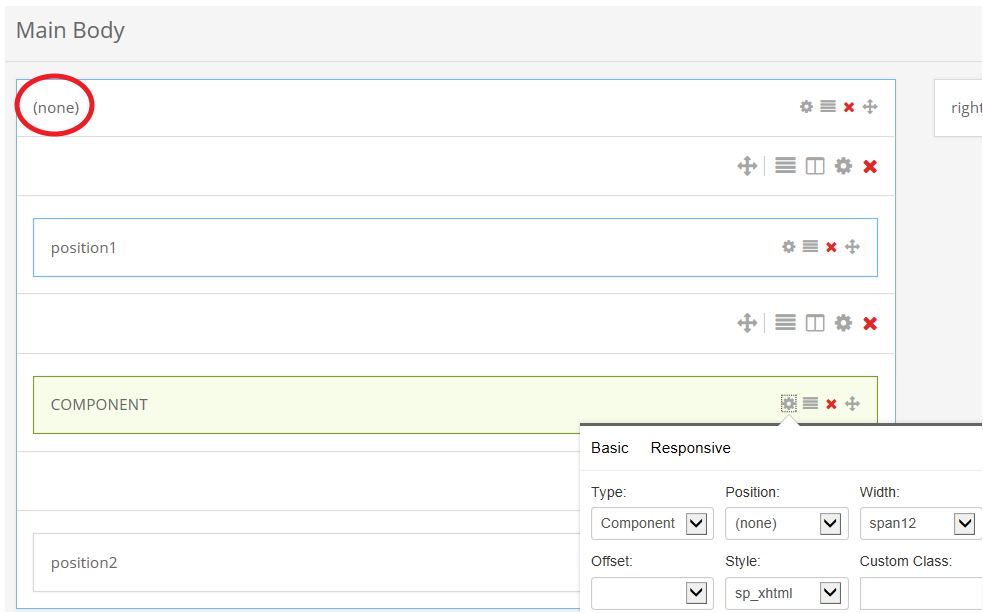Open gear settings for position1 block
The image size is (983, 613).
788,247
